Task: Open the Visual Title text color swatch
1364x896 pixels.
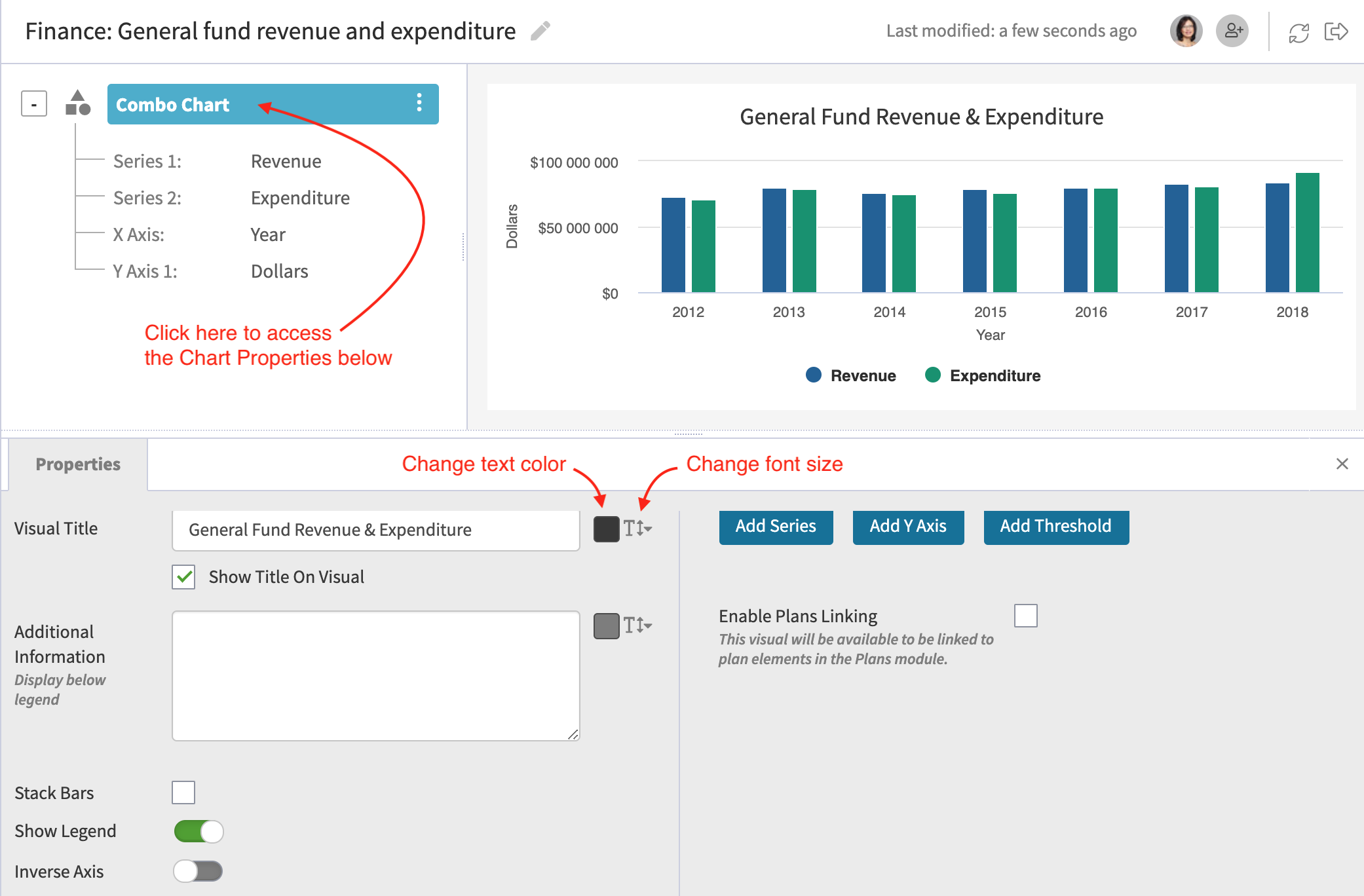Action: click(606, 529)
